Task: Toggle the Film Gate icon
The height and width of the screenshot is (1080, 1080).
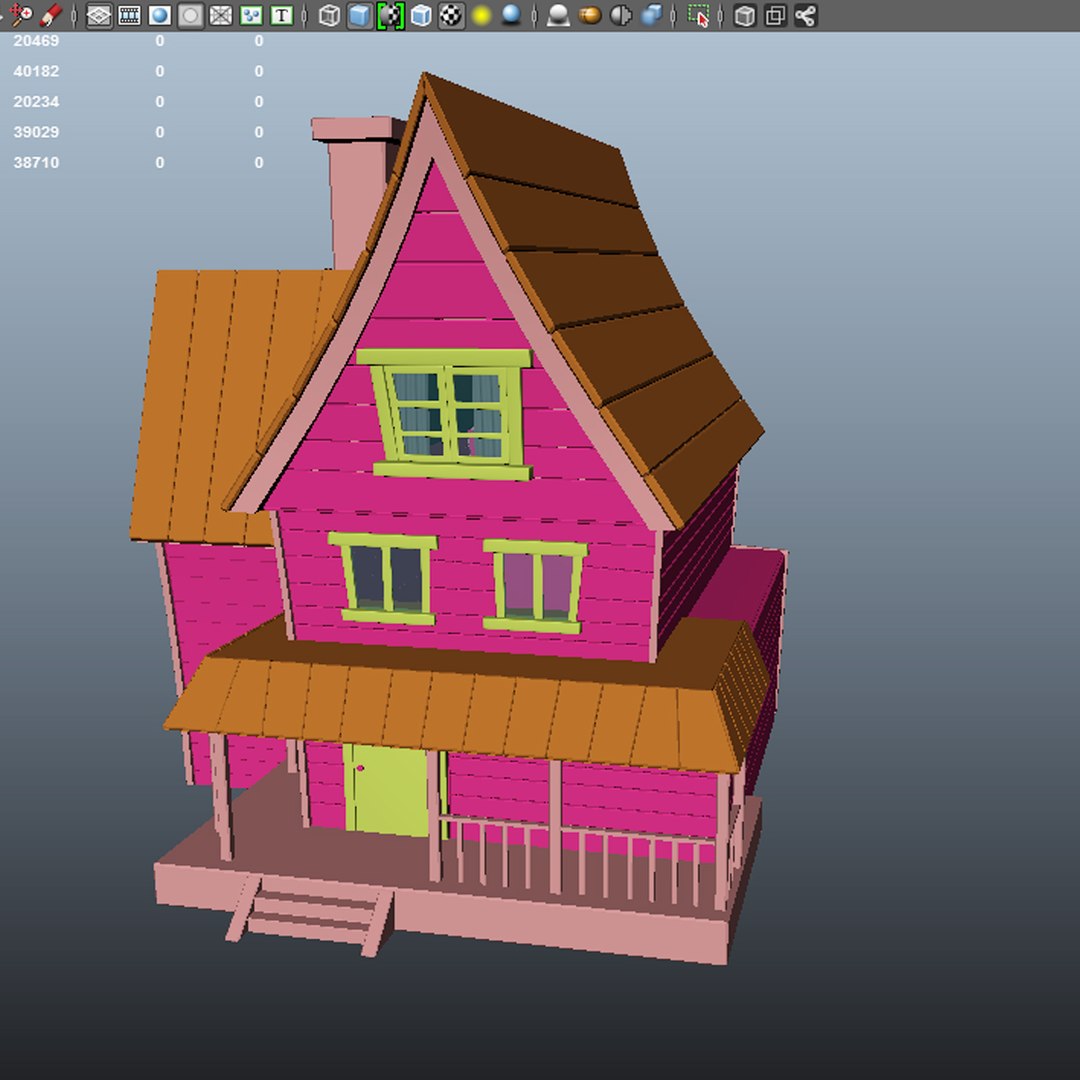Action: tap(129, 16)
